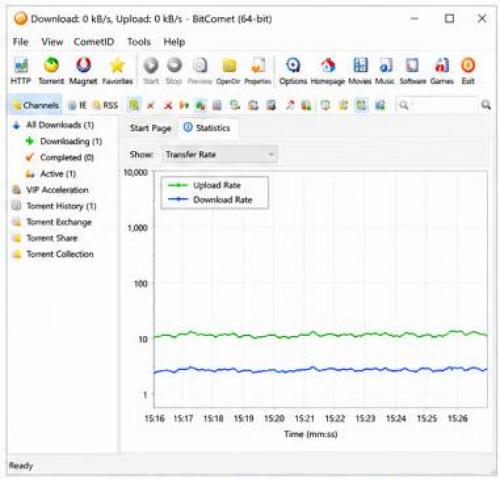Image resolution: width=500 pixels, height=479 pixels.
Task: Open the Tools menu
Action: 139,42
